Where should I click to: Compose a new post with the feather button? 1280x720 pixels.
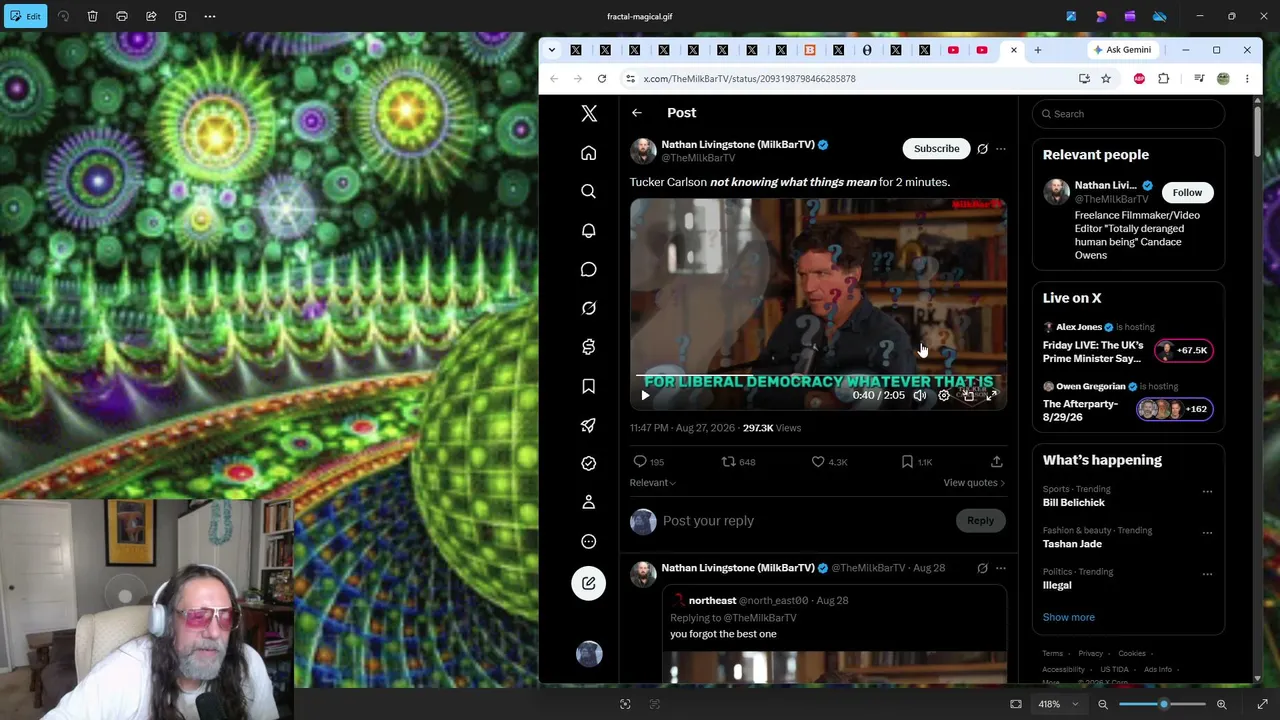coord(589,583)
